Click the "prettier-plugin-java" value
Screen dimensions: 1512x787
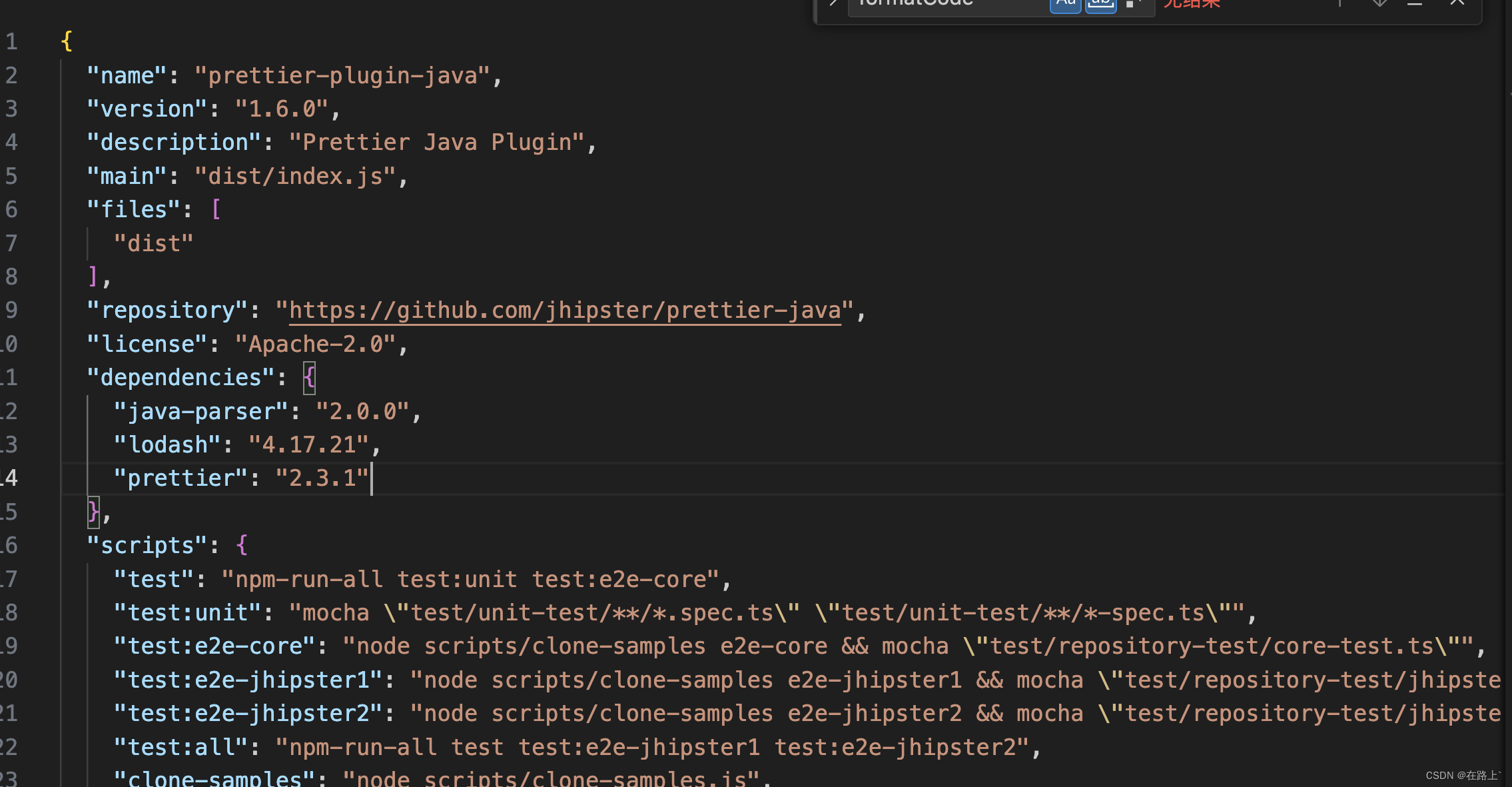[343, 76]
